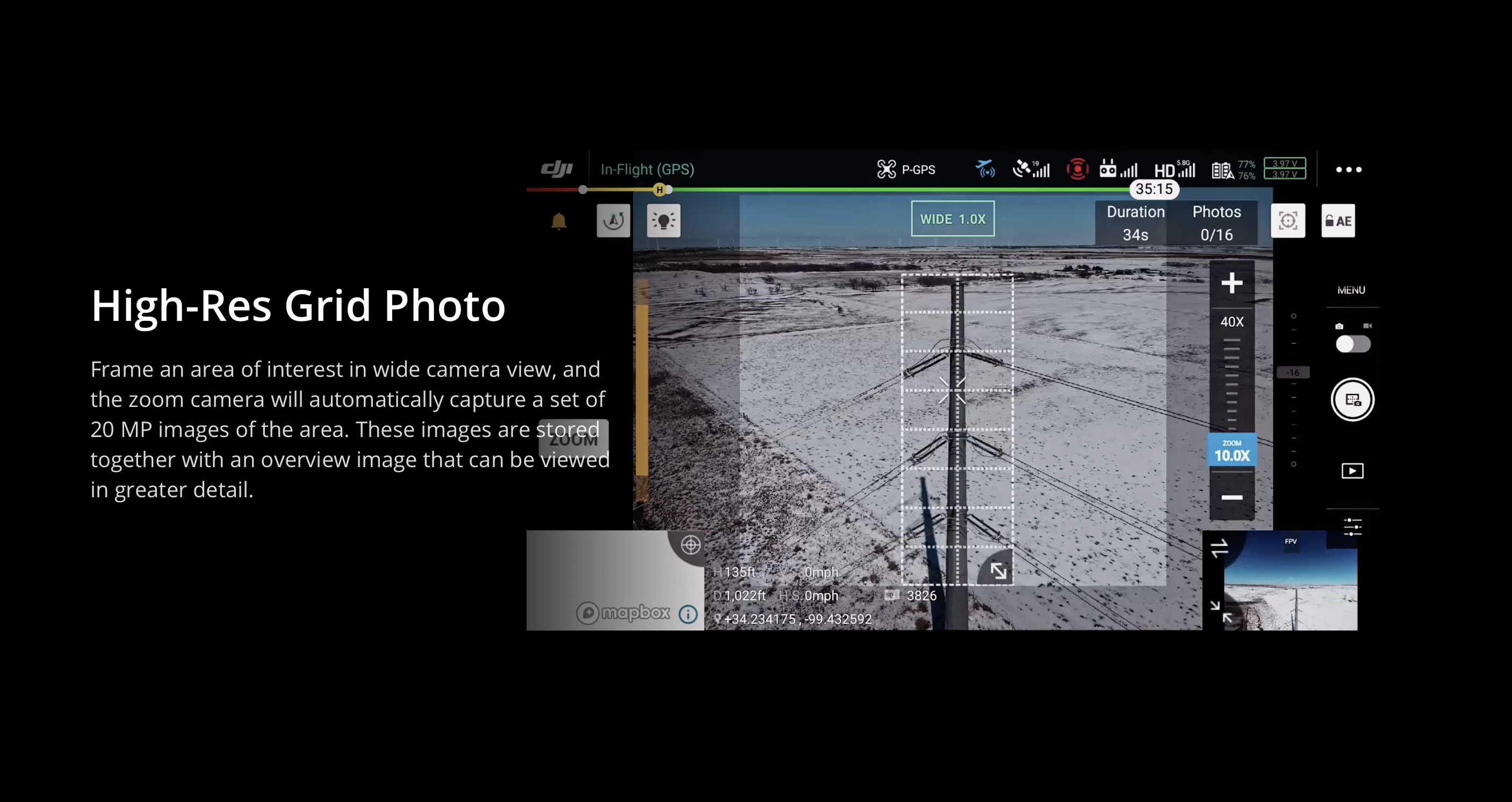Screen dimensions: 1512x802
Task: Swap camera feed with arrows icon
Action: click(x=1219, y=548)
